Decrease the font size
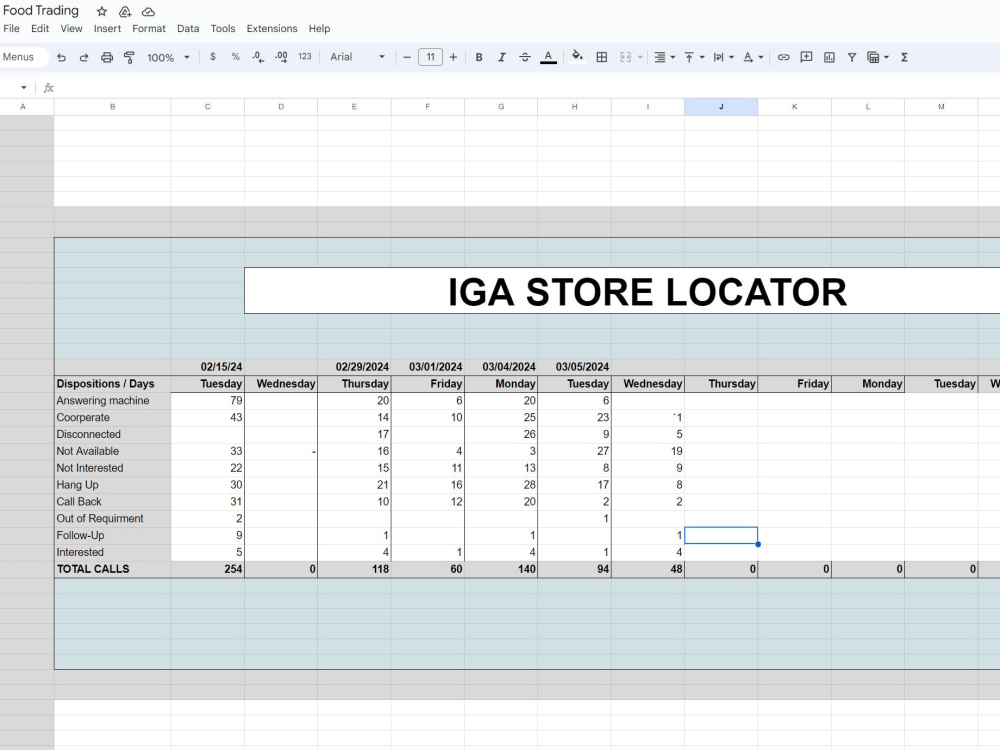 407,57
